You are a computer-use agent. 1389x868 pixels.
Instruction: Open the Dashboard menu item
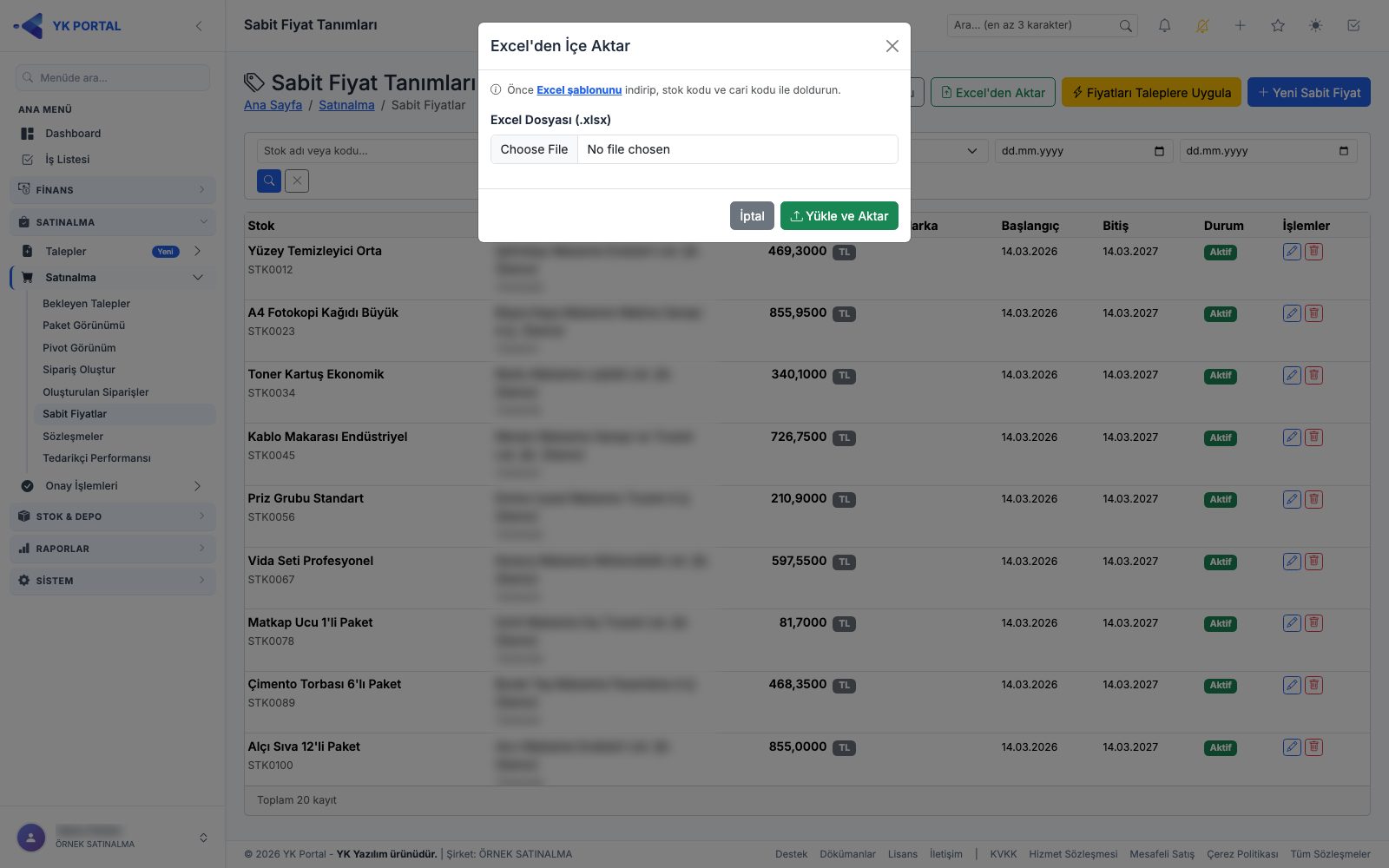113,134
